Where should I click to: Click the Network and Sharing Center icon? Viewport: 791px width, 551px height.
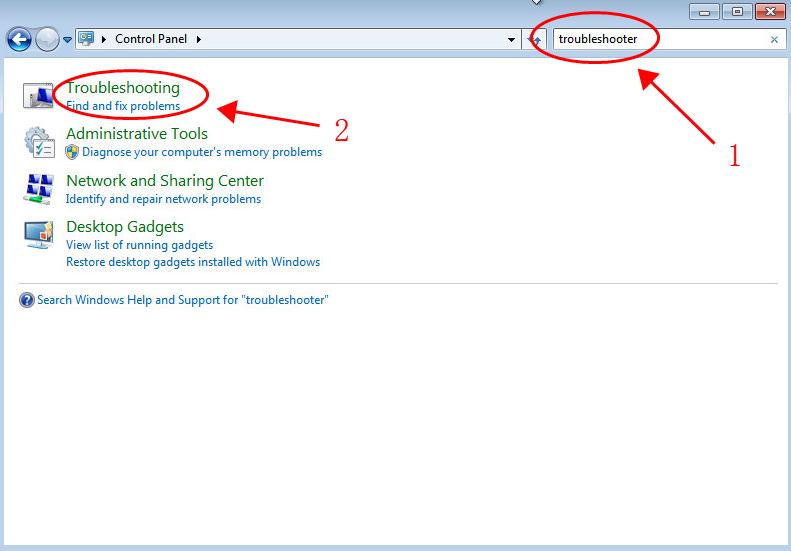38,189
